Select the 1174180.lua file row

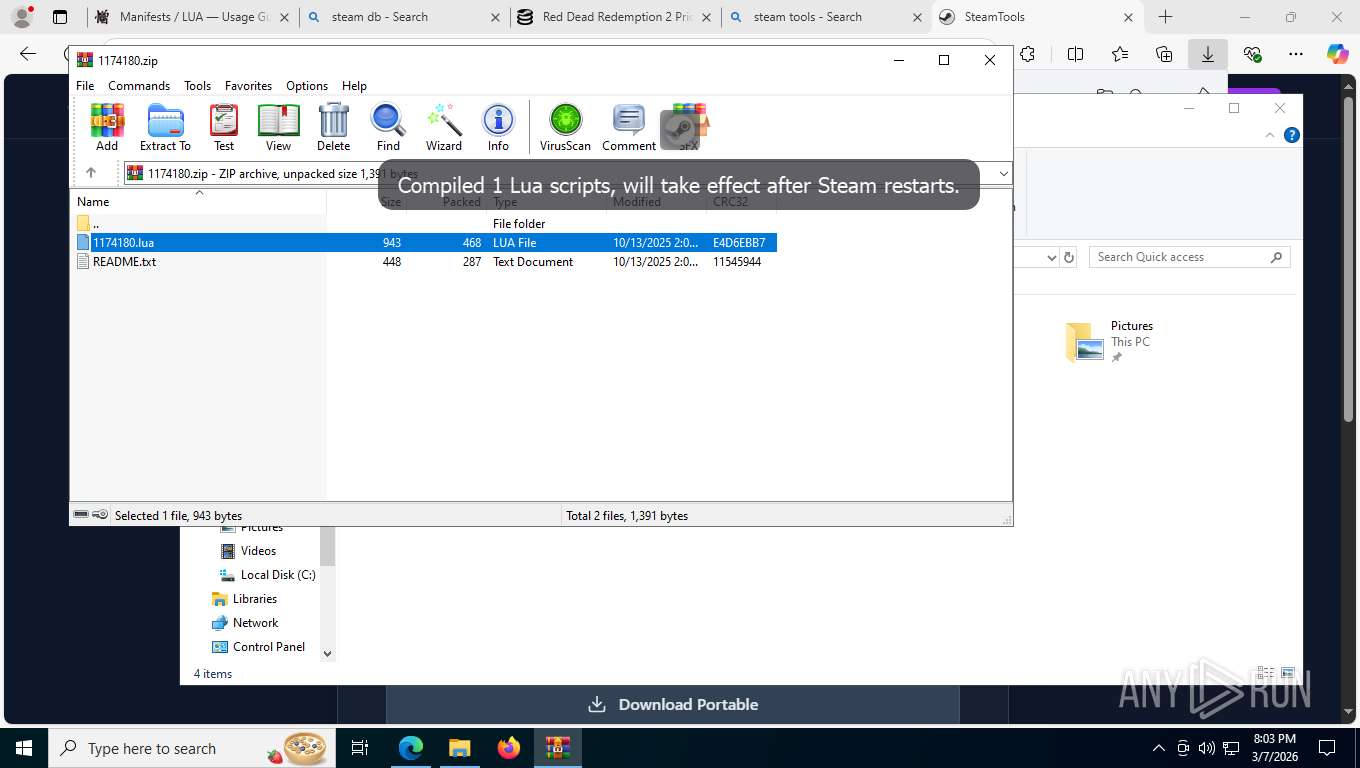tap(424, 243)
